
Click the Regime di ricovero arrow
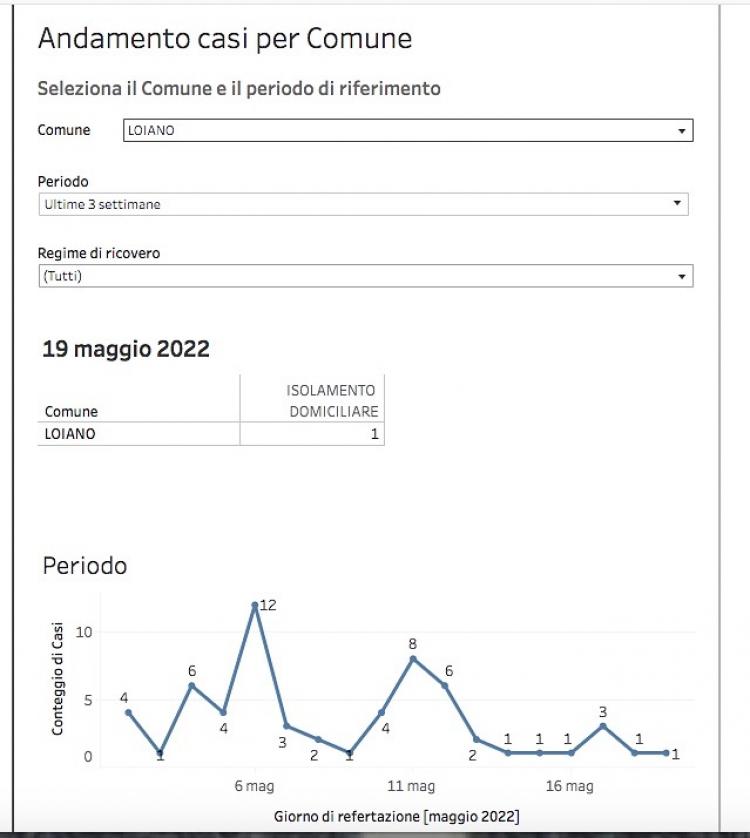pyautogui.click(x=681, y=276)
